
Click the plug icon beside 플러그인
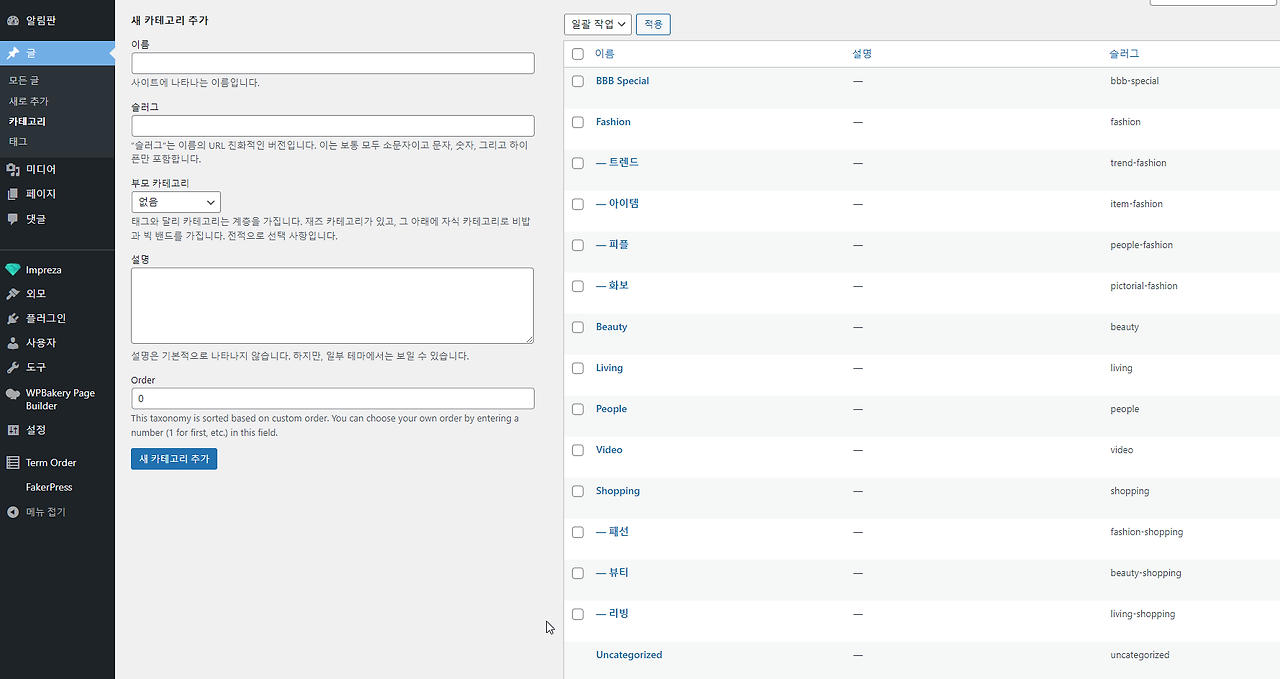point(13,318)
